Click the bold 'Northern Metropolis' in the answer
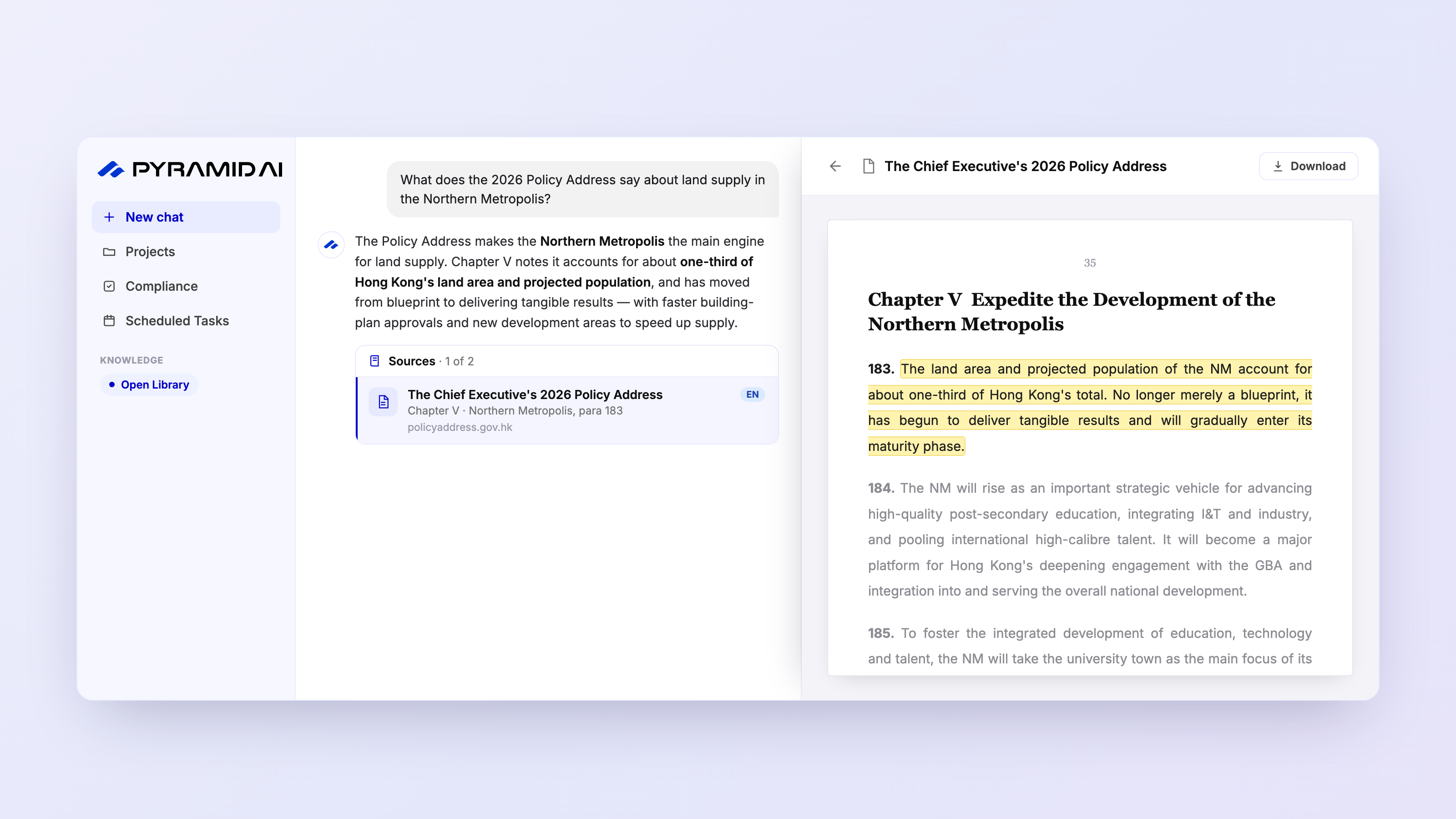Screen dimensions: 1456x819 [x=602, y=241]
